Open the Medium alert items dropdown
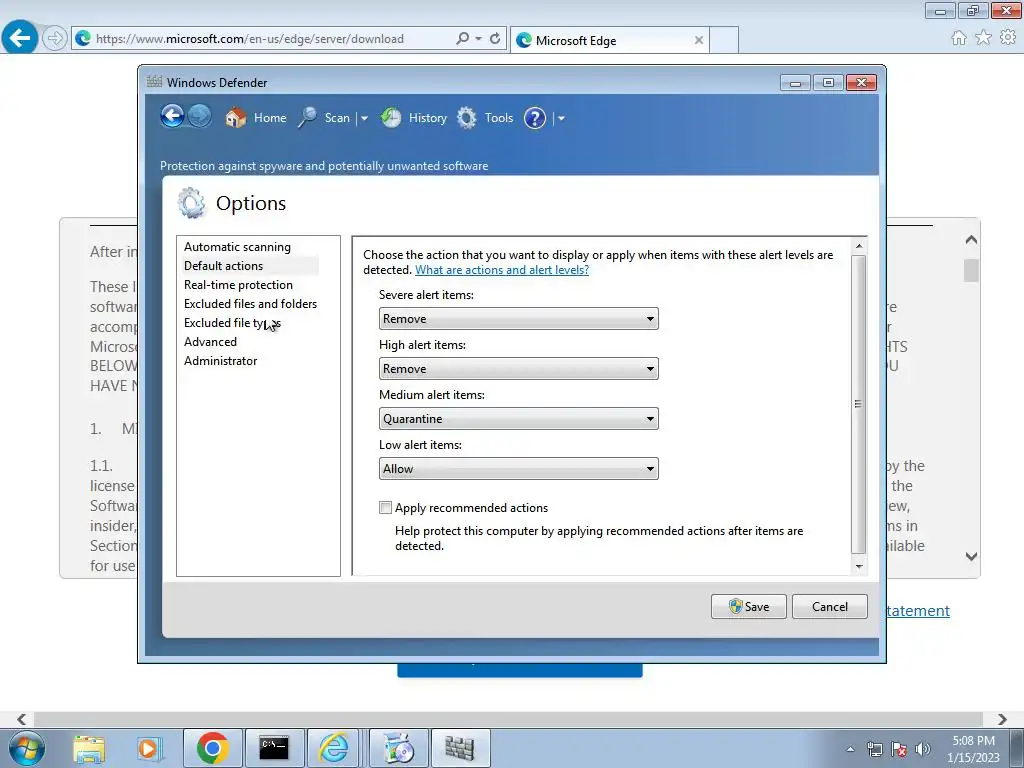The image size is (1024, 768). coord(519,419)
